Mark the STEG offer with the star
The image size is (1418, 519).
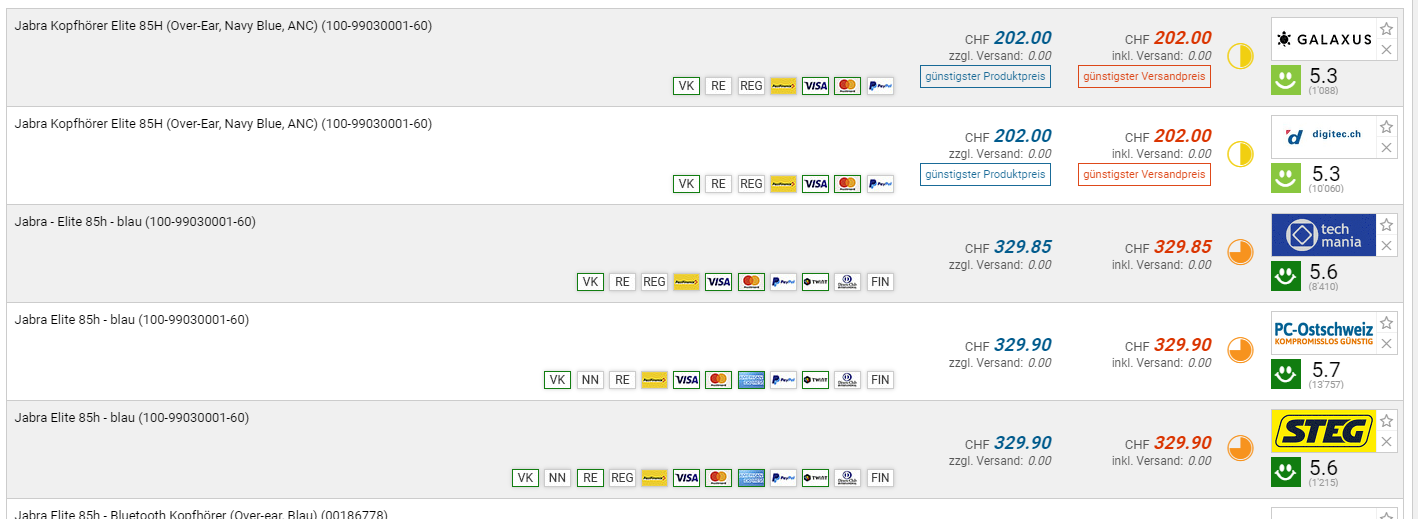pos(1386,421)
